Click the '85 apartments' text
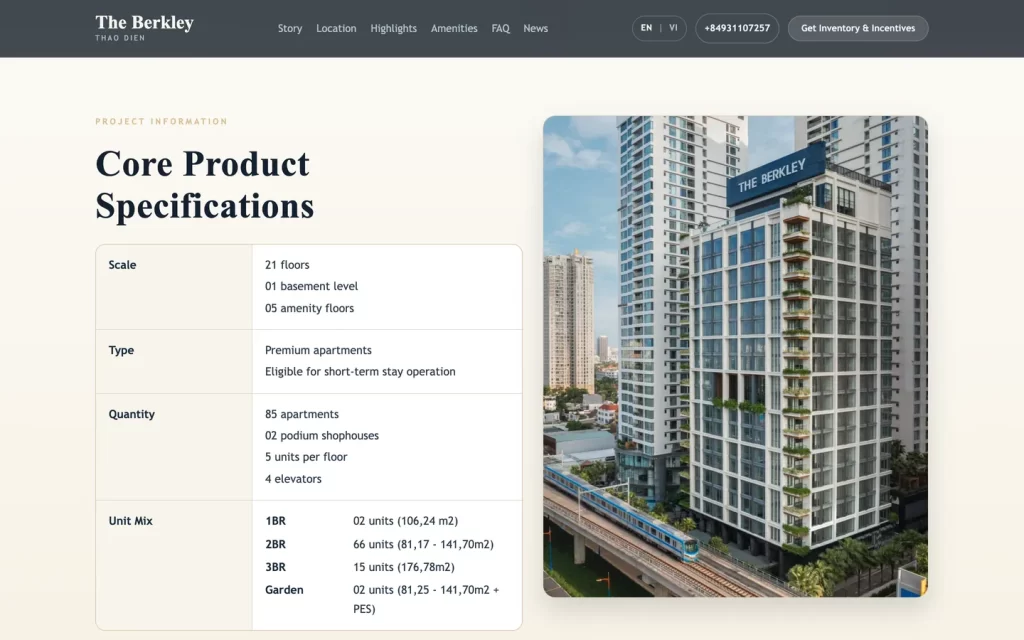 pos(302,414)
